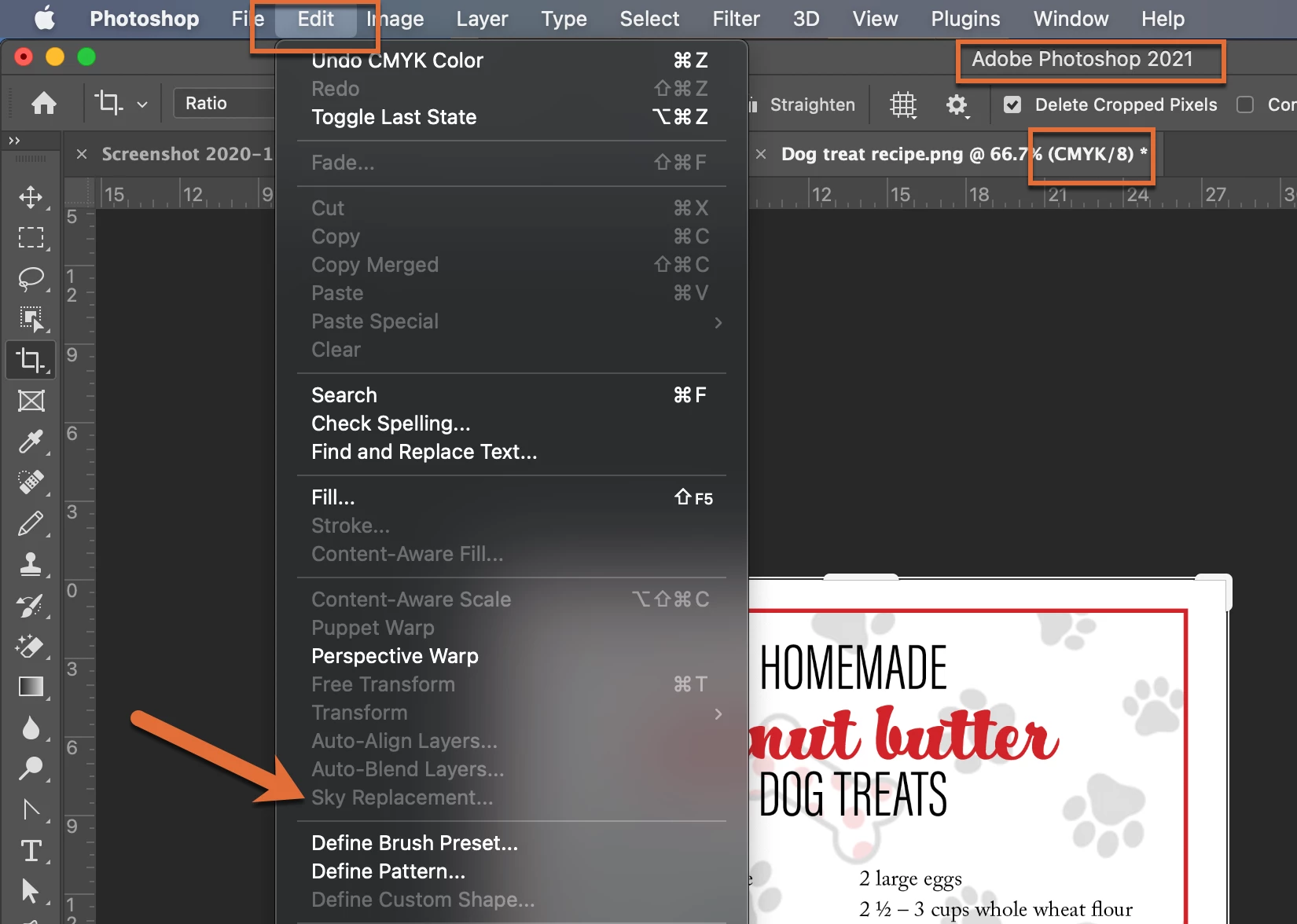Open the Layer menu
The height and width of the screenshot is (924, 1297).
tap(482, 18)
